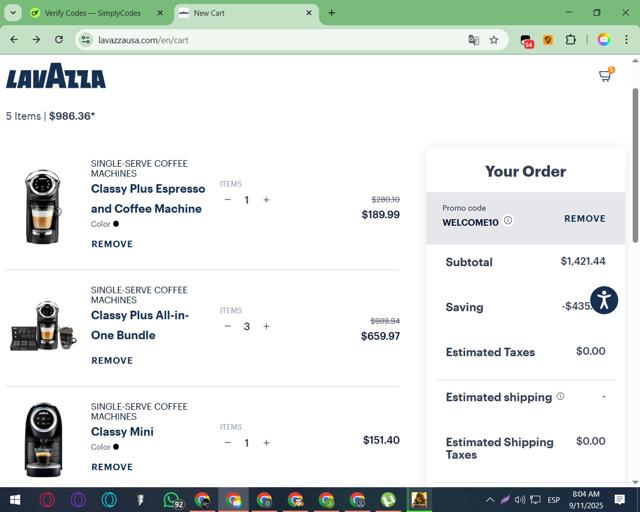Go back in browser
Image resolution: width=640 pixels, height=512 pixels.
click(14, 40)
